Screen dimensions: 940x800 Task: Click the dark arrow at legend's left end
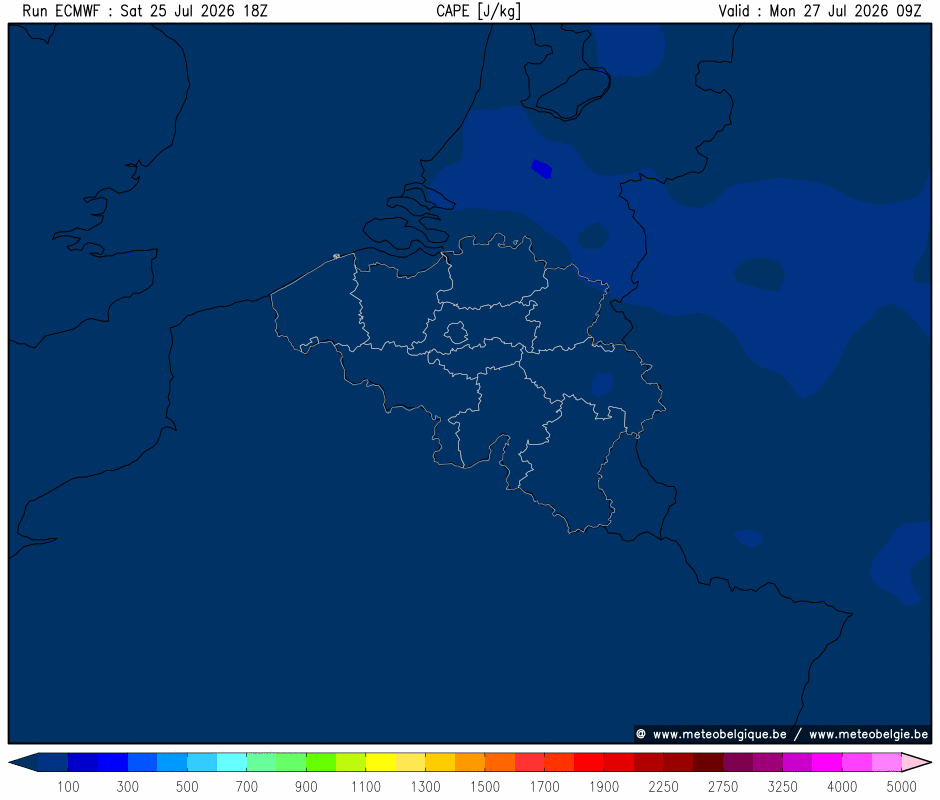[23, 762]
